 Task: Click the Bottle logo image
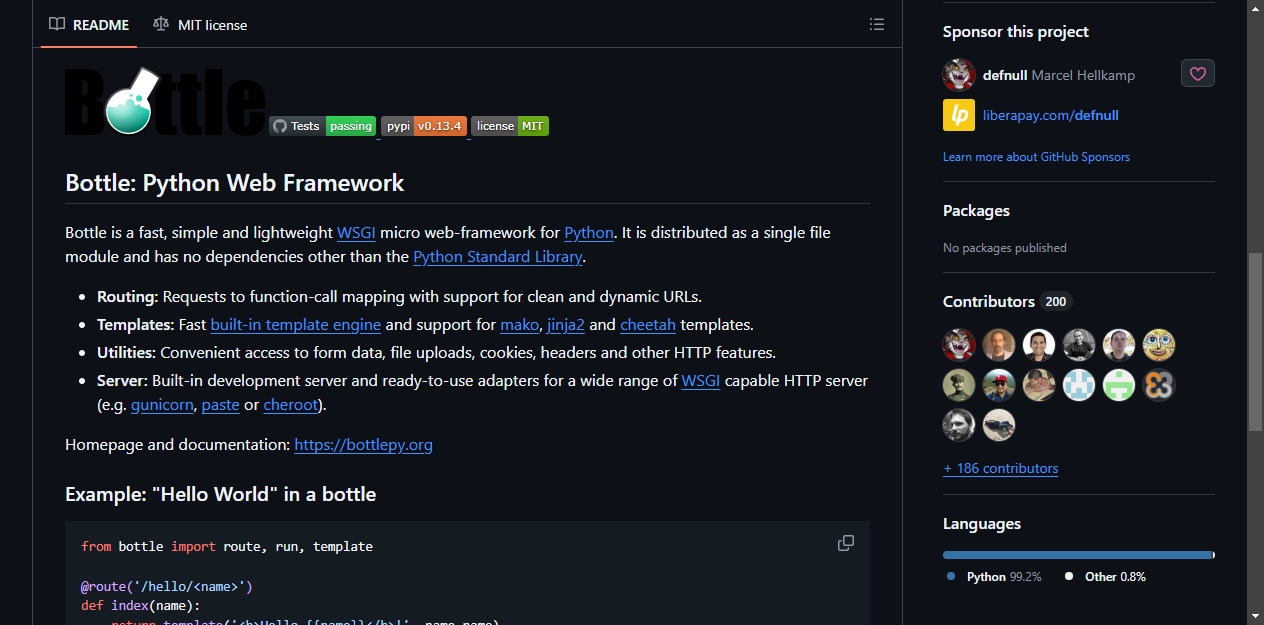point(165,101)
